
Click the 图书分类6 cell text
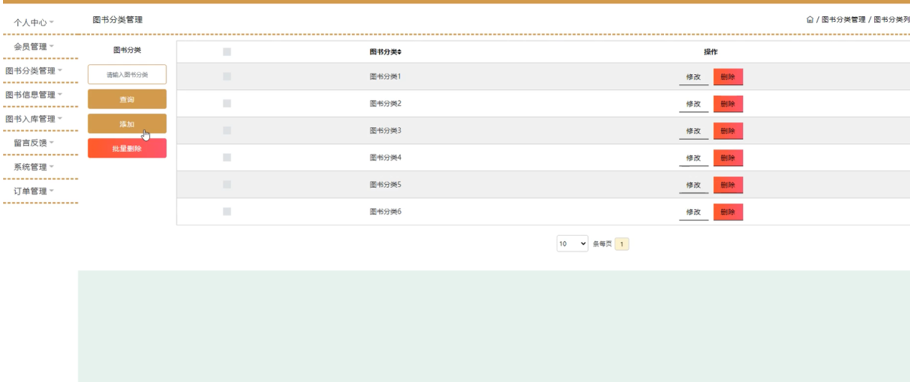tap(385, 211)
